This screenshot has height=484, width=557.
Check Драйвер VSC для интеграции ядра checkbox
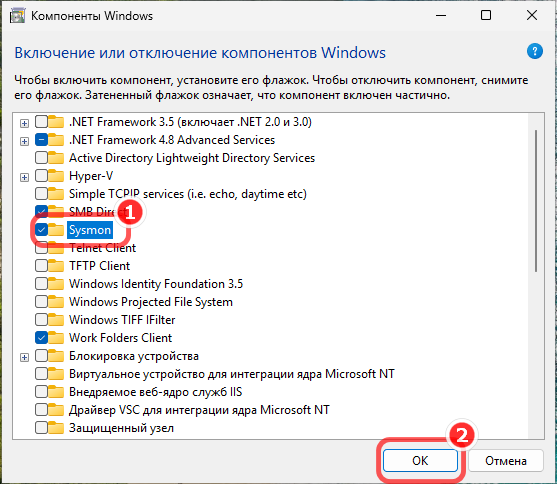pyautogui.click(x=41, y=409)
